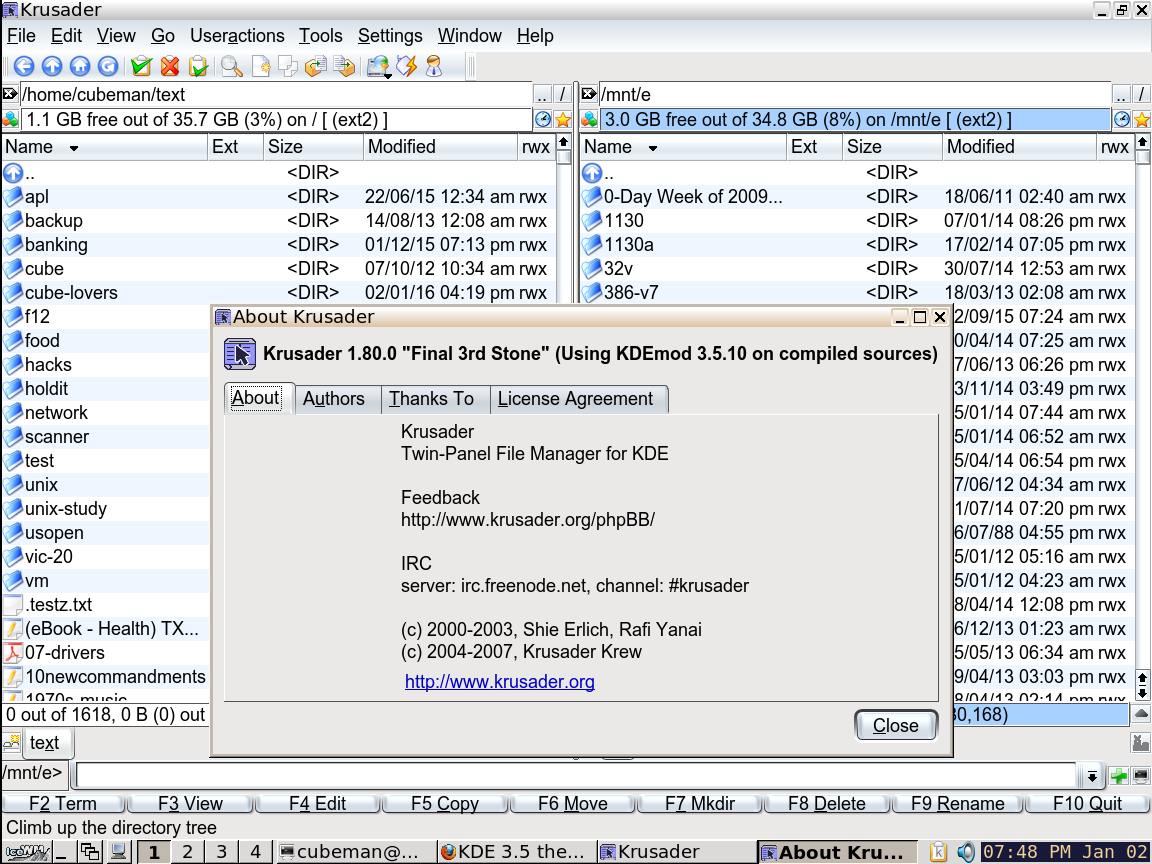Go up one directory with the toolbar Up arrow
The width and height of the screenshot is (1152, 864).
(51, 66)
